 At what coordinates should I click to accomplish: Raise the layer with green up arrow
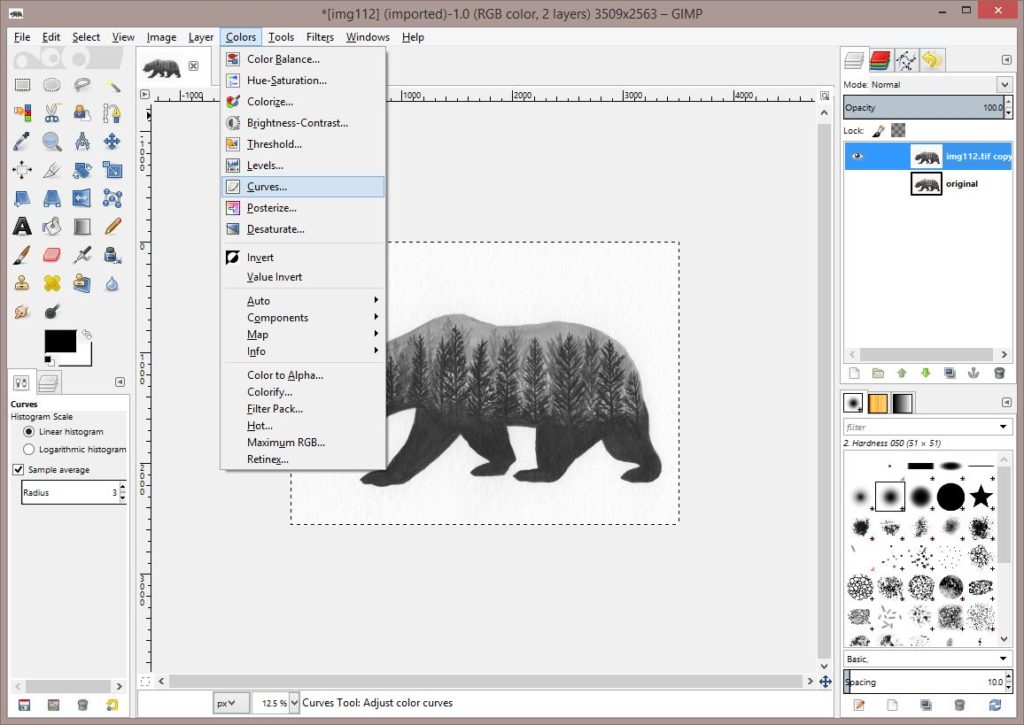click(902, 373)
